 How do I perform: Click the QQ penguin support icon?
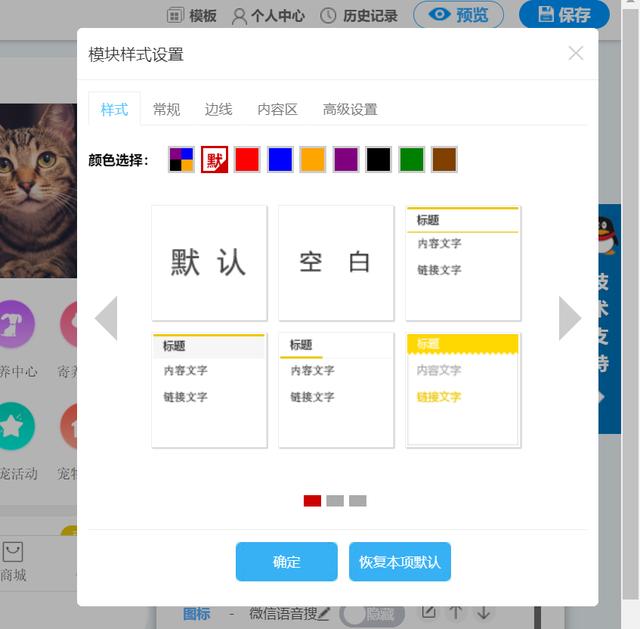point(608,235)
